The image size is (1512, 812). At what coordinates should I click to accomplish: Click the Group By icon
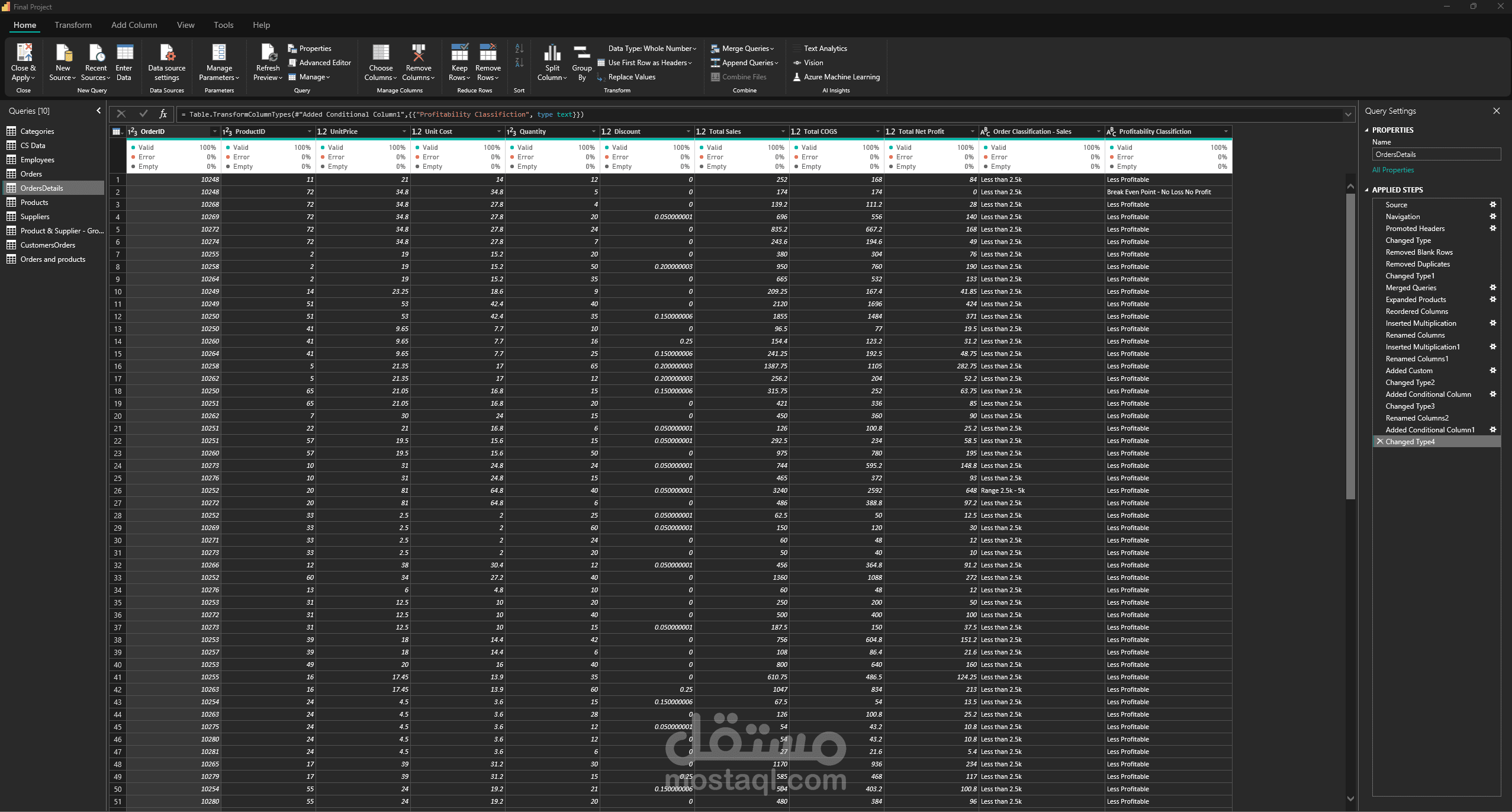[x=582, y=53]
